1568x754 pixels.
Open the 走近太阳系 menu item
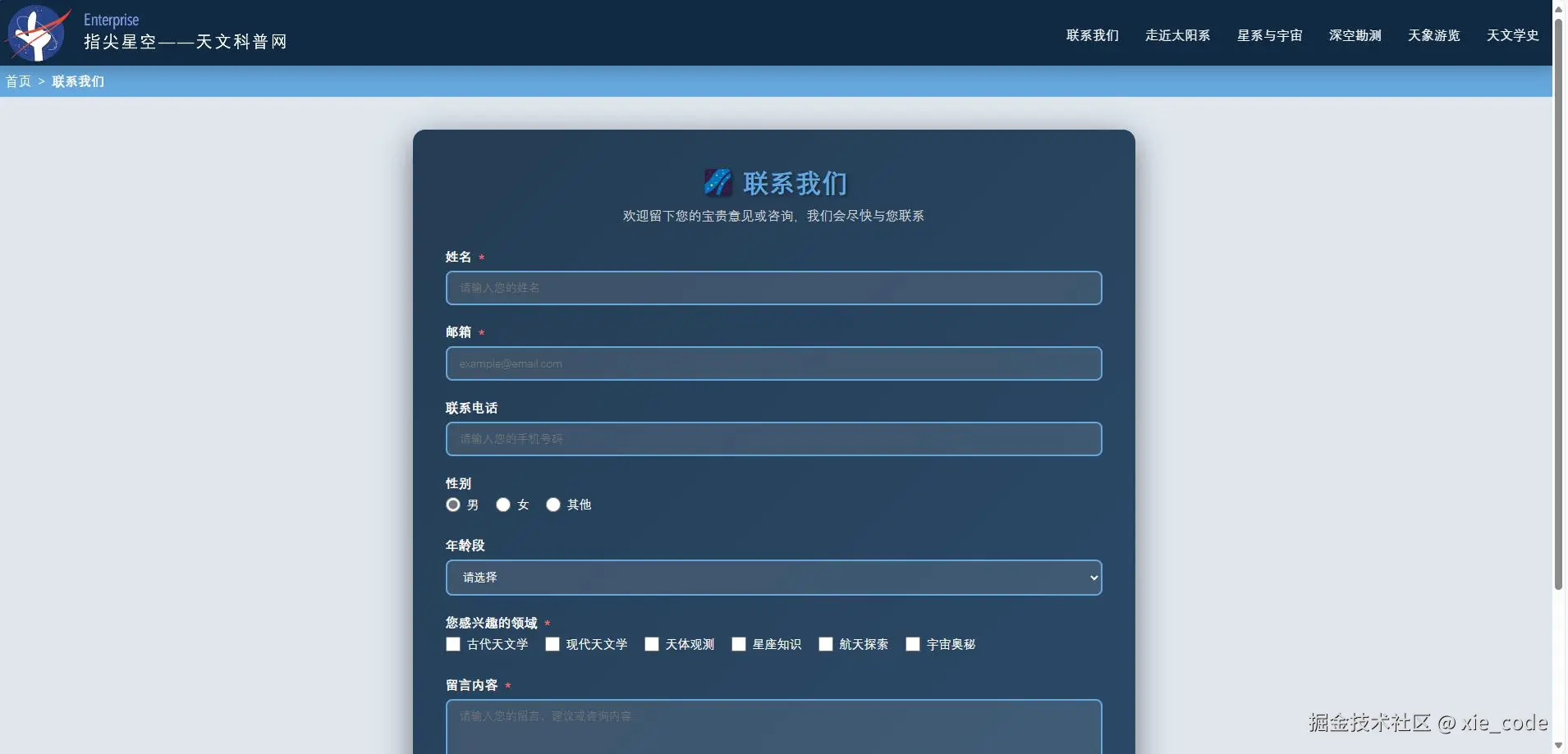1179,35
